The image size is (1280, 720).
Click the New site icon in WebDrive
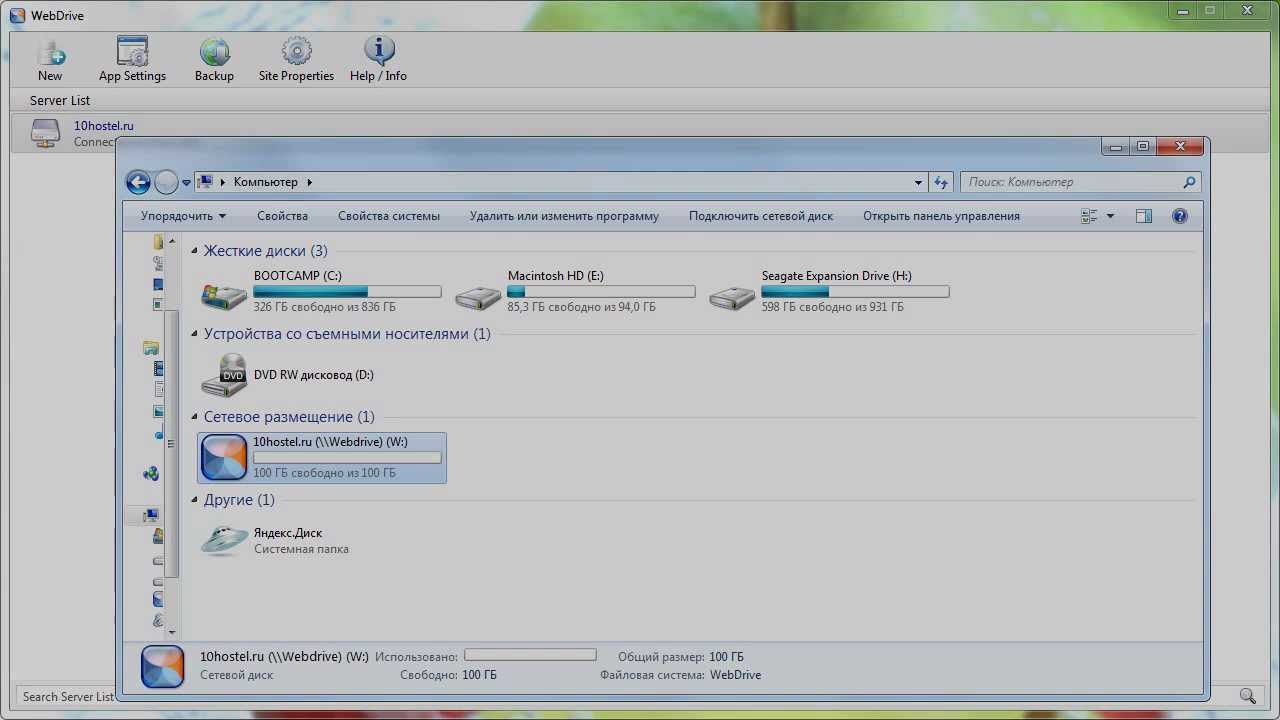coord(50,51)
